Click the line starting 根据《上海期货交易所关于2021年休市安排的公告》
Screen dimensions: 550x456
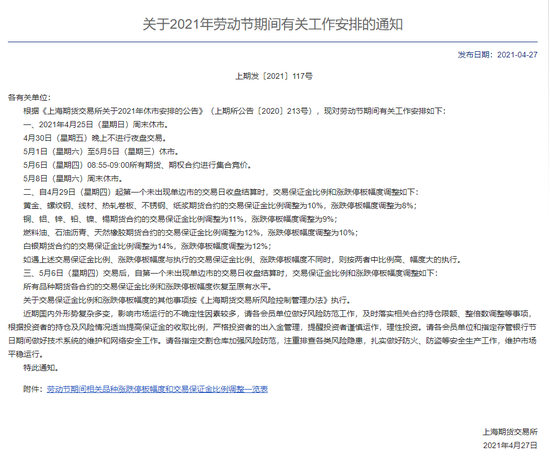(x=235, y=111)
